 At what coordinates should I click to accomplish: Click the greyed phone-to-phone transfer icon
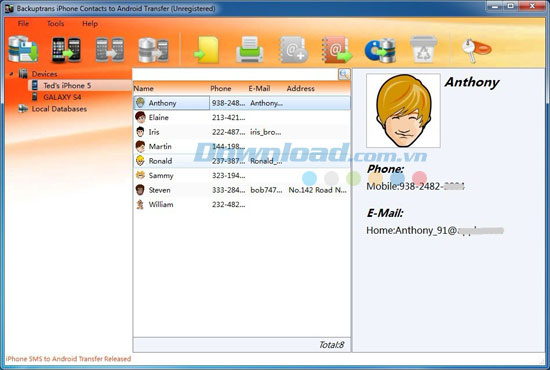[110, 49]
